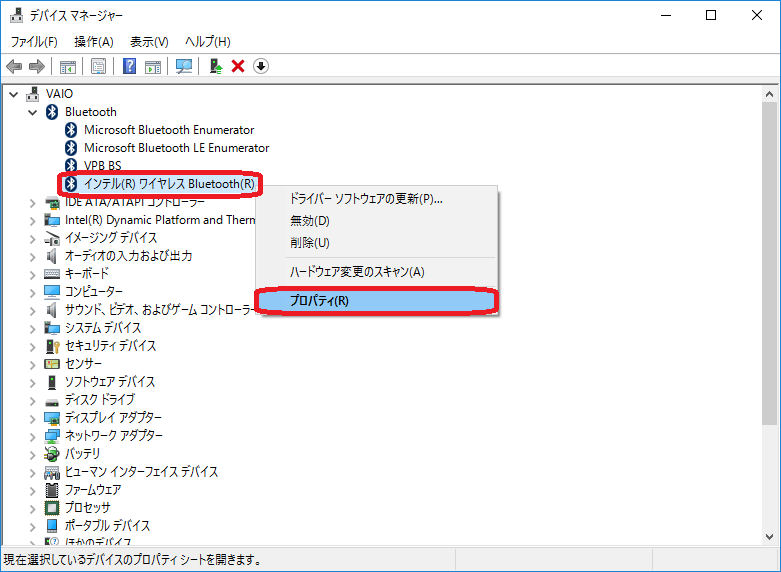Click the VAIO computer root icon

coord(32,94)
